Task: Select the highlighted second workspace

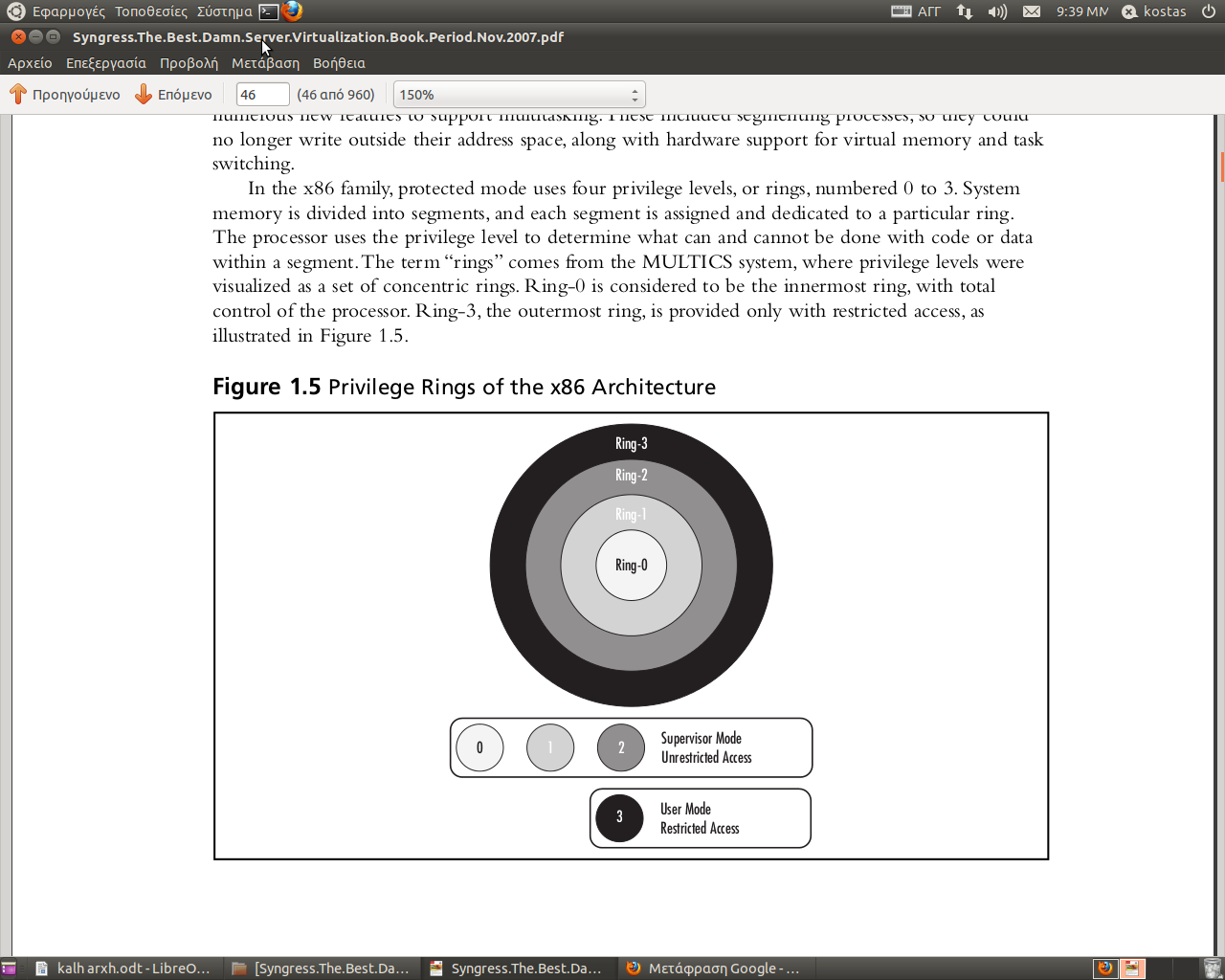Action: [1132, 969]
